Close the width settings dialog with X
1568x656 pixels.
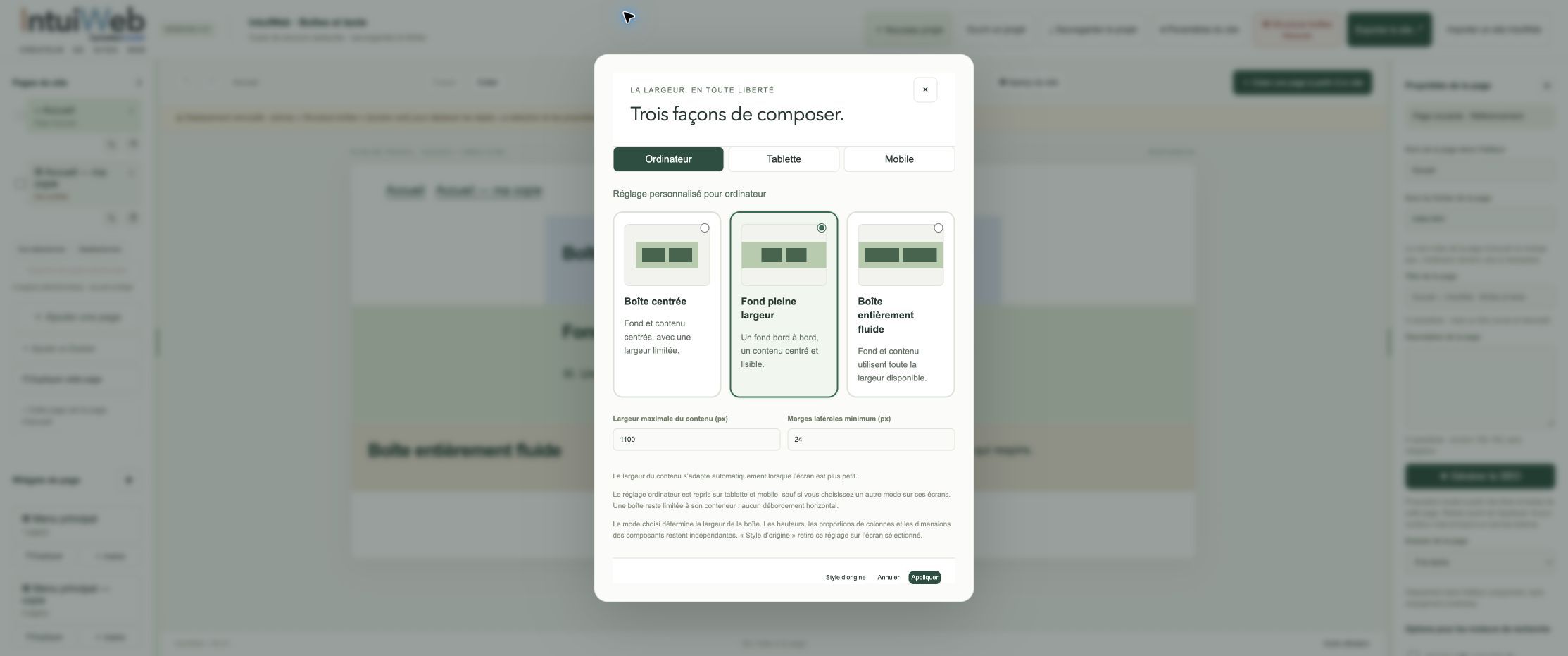[x=925, y=89]
